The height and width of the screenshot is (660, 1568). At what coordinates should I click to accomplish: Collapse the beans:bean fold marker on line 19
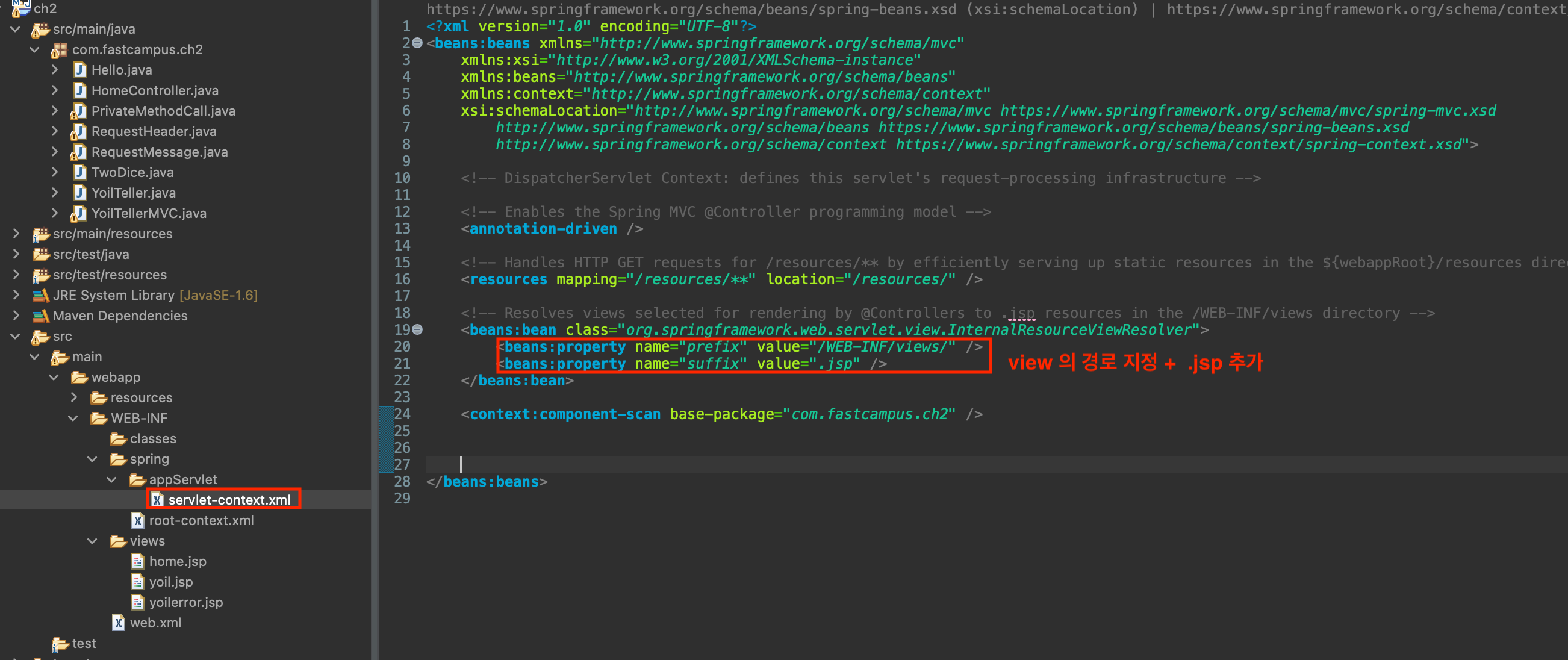(x=417, y=329)
